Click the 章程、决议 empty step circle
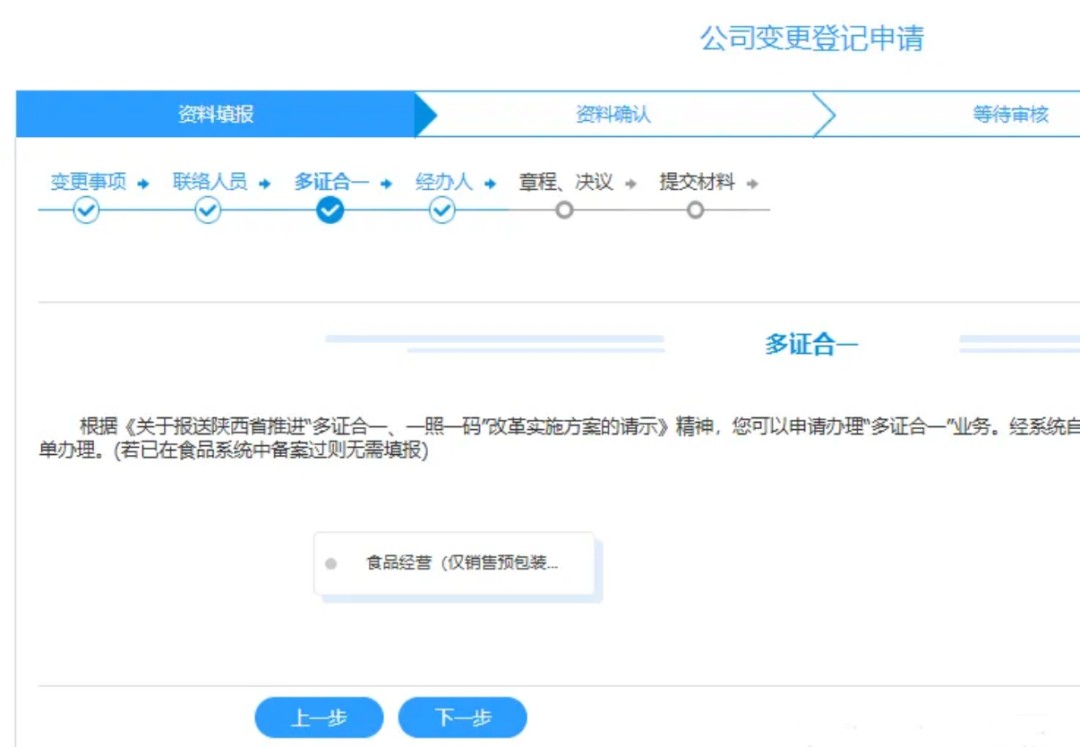 pyautogui.click(x=564, y=210)
